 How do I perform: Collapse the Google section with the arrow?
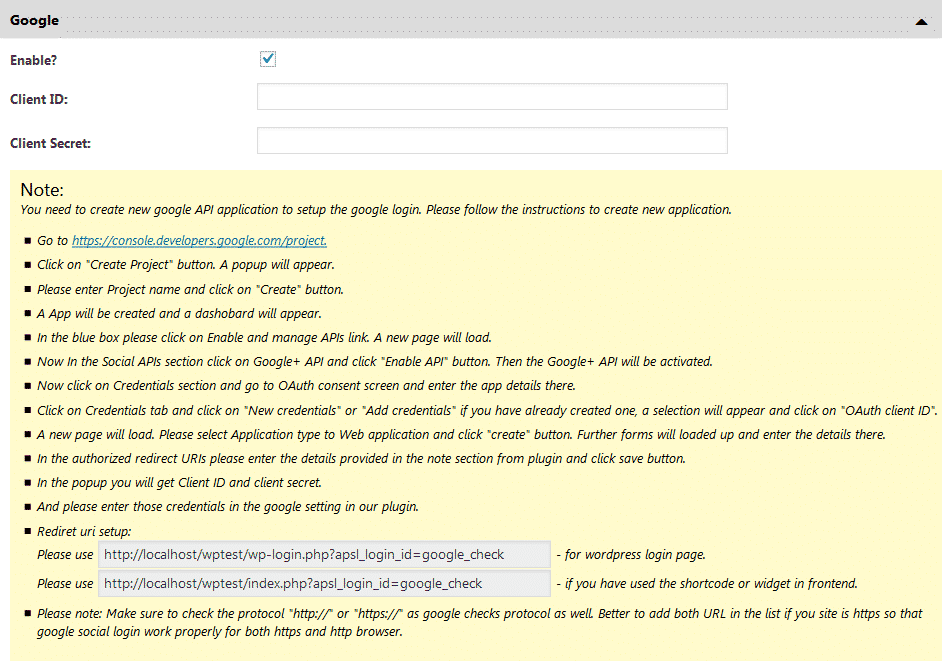(x=922, y=22)
